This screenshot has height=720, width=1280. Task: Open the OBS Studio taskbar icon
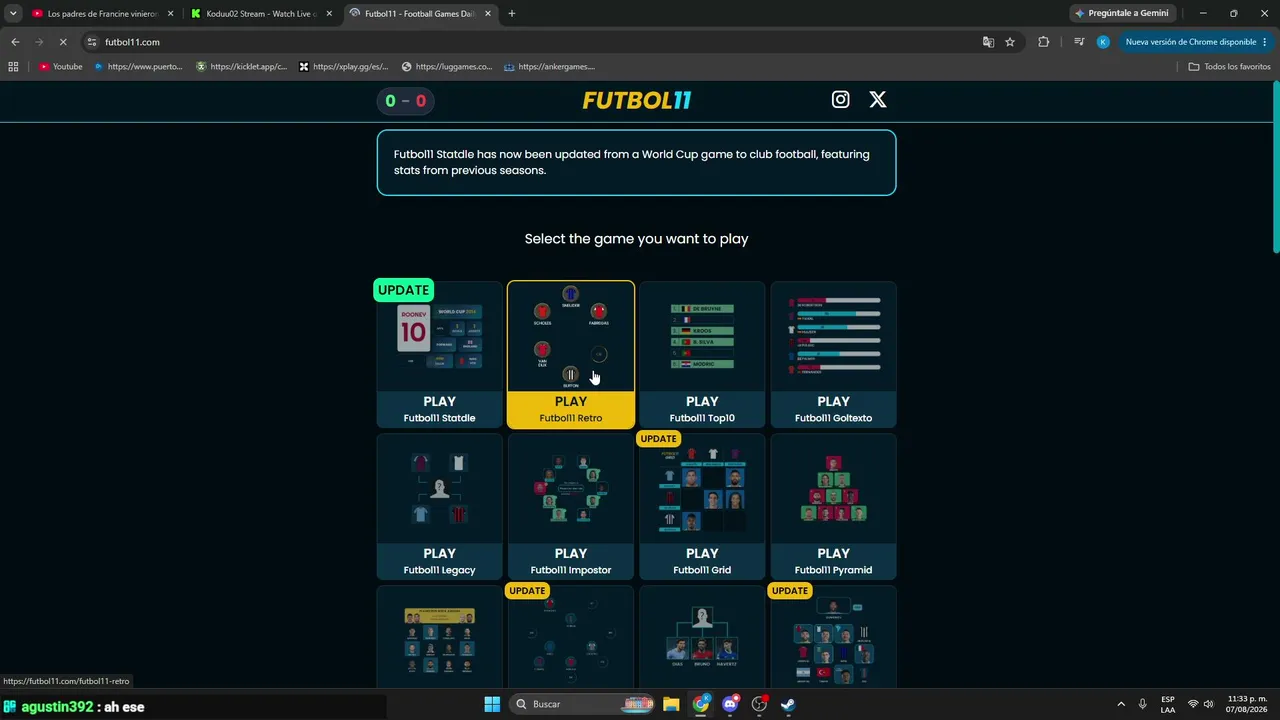click(x=759, y=704)
